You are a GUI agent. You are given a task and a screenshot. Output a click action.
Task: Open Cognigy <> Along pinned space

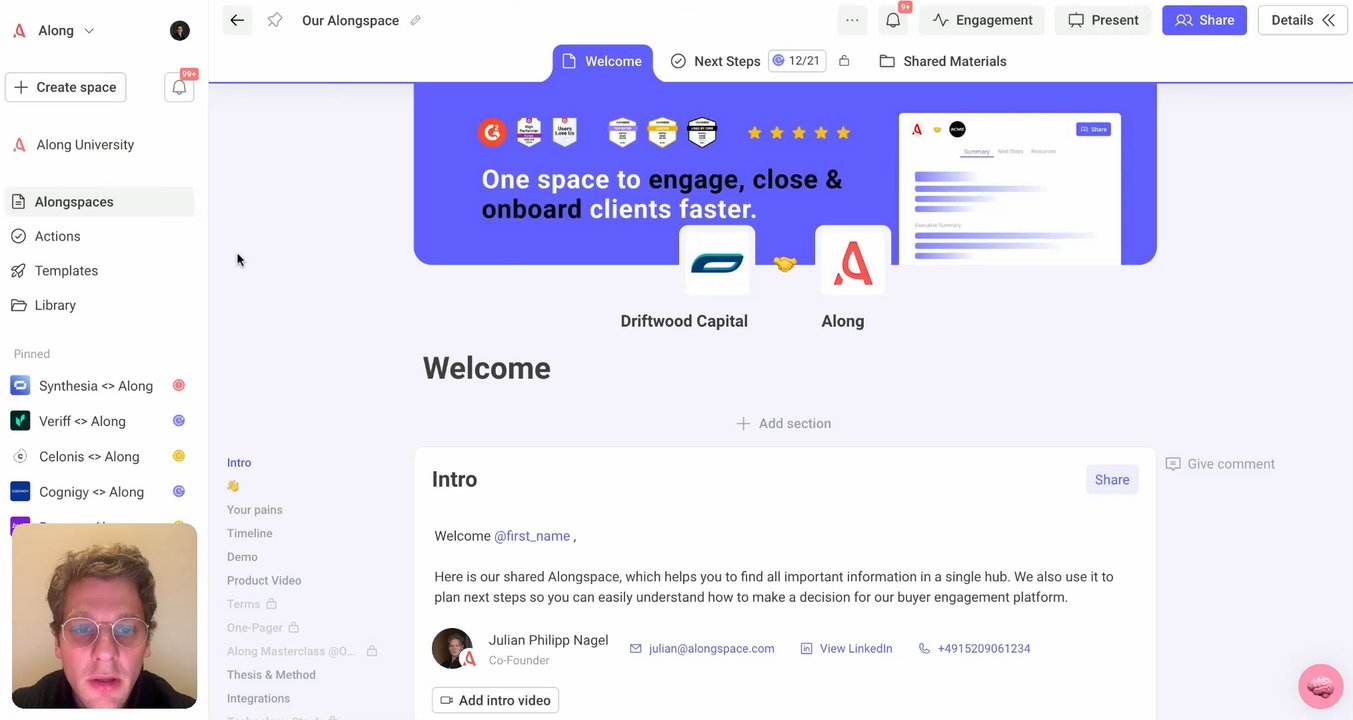click(x=91, y=492)
